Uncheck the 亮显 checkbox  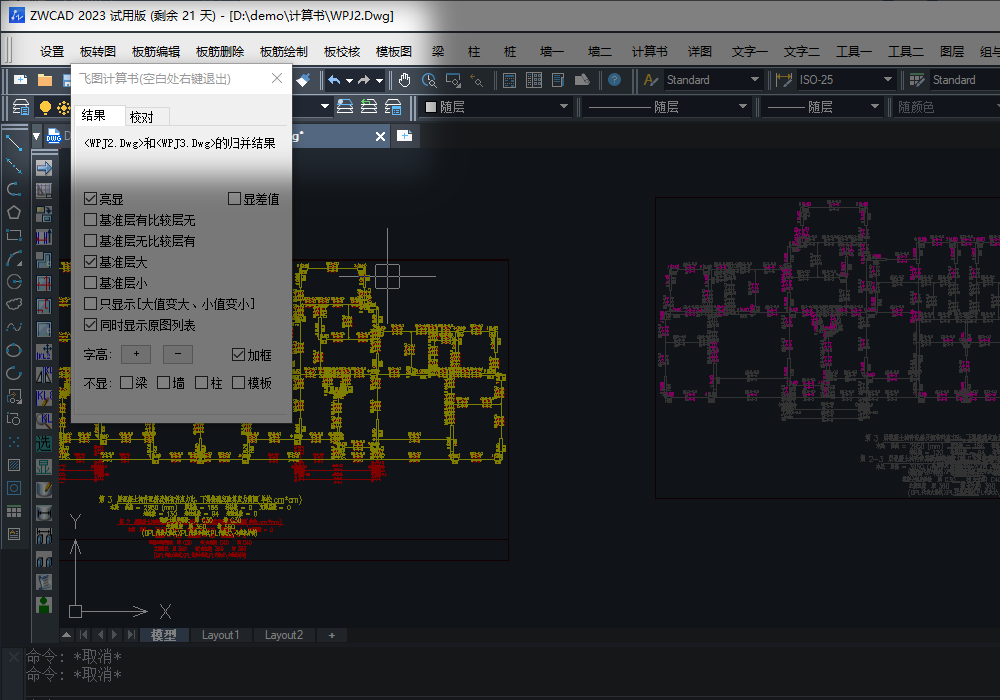click(x=91, y=199)
